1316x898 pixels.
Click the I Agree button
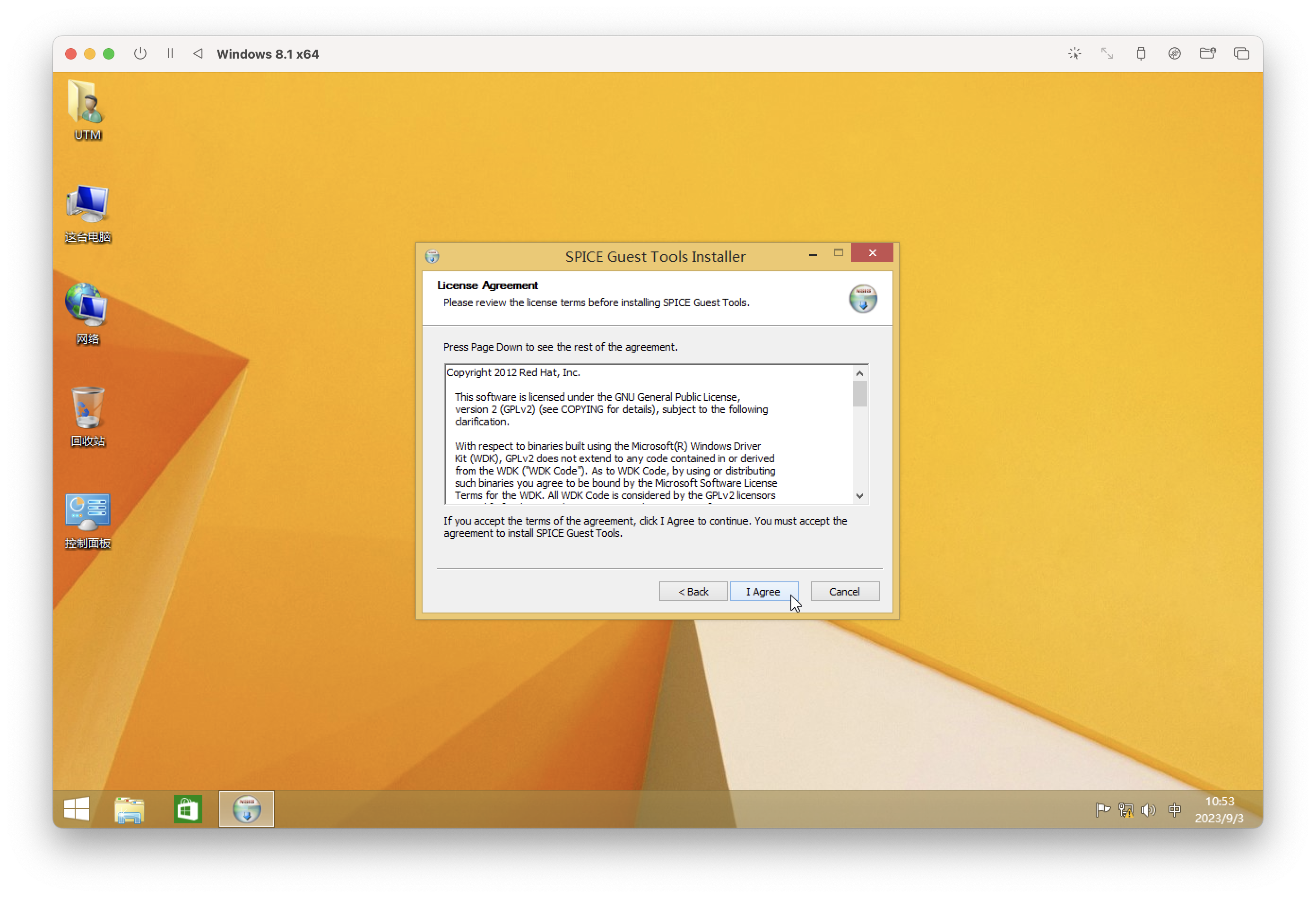pos(764,591)
